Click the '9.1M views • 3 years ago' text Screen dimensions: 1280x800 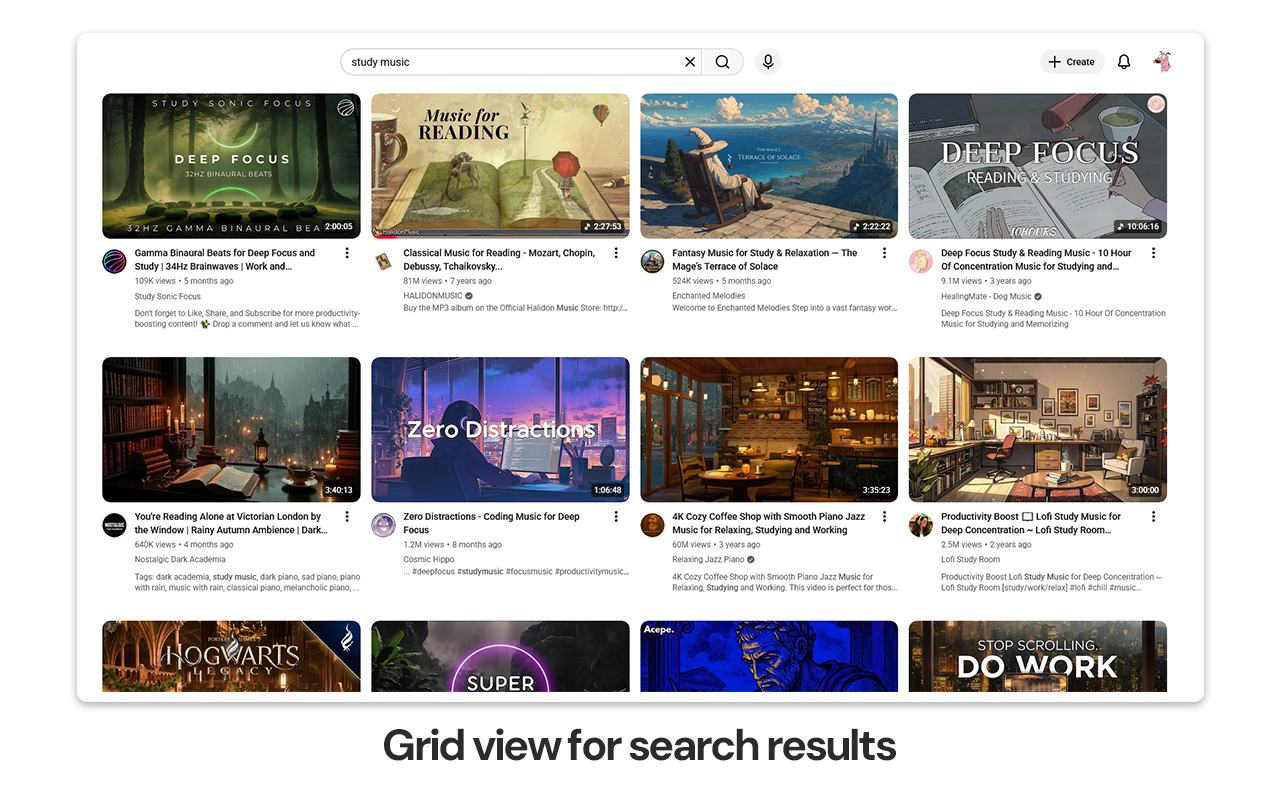tap(986, 281)
